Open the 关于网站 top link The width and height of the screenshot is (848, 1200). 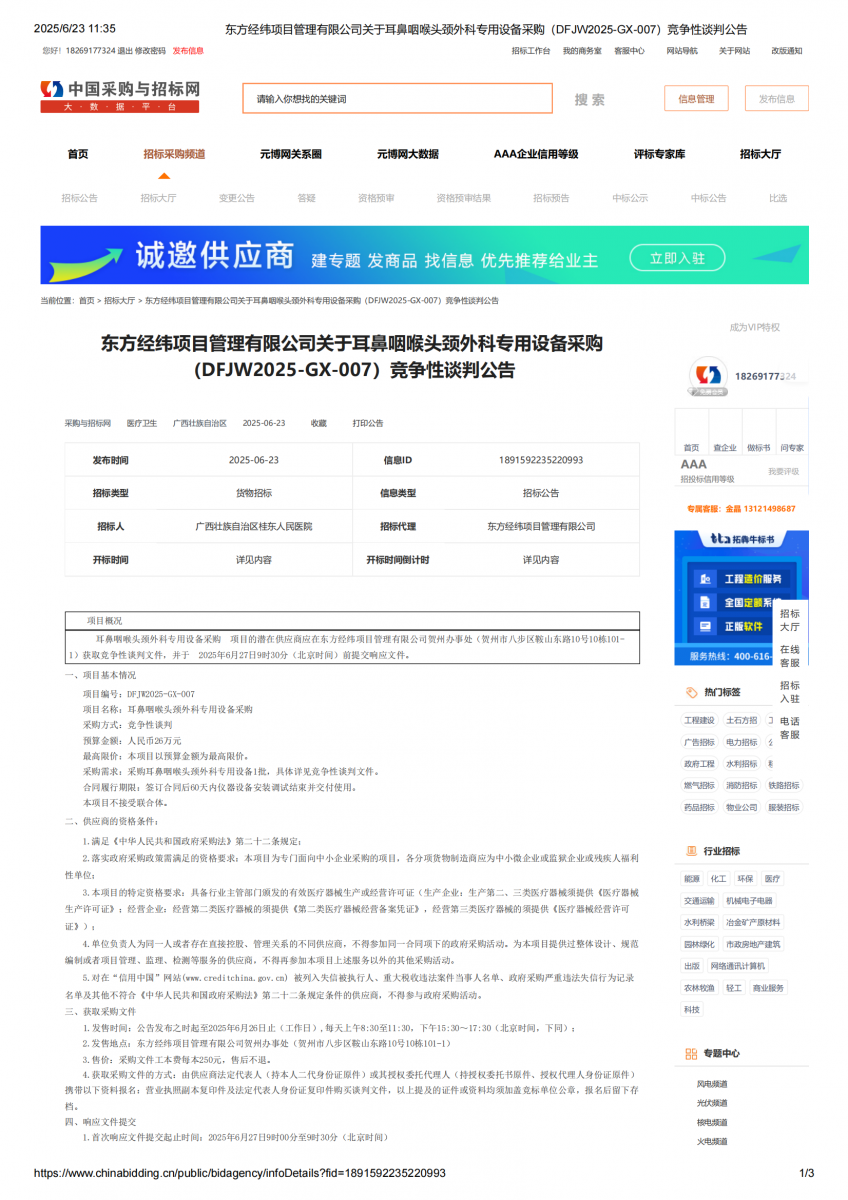[734, 50]
